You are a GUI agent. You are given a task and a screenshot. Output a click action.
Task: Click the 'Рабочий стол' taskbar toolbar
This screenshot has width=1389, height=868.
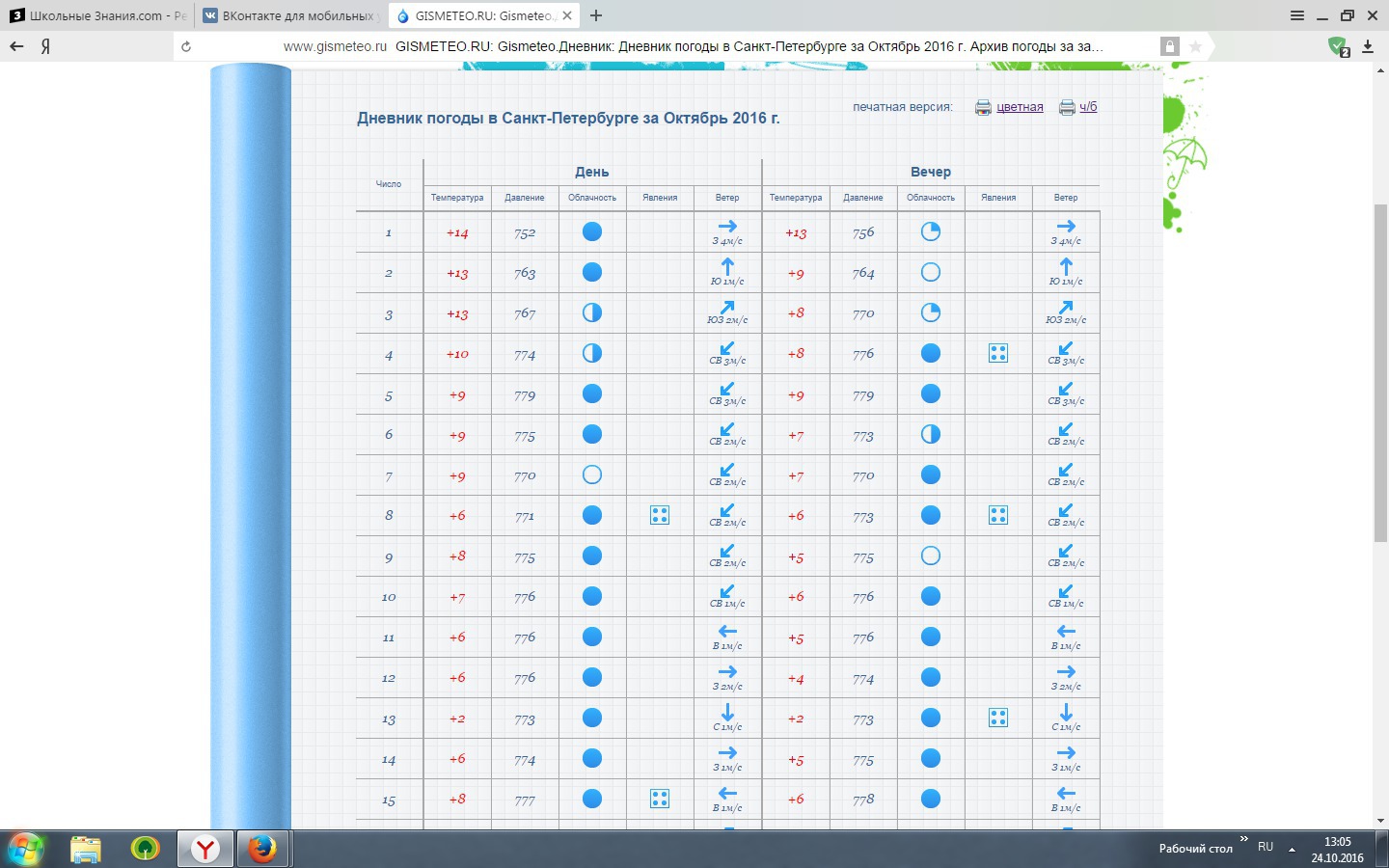point(1195,849)
